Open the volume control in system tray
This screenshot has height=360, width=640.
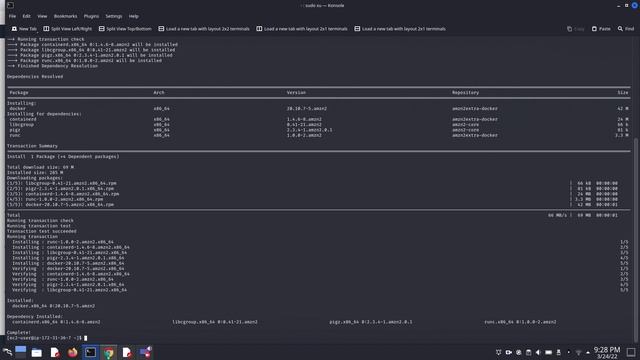(538, 352)
